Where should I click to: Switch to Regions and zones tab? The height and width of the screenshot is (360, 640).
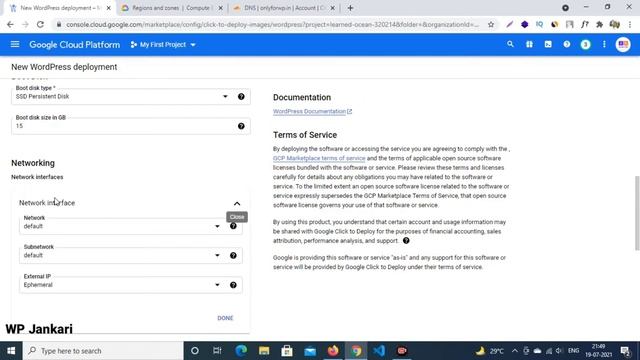pyautogui.click(x=171, y=8)
